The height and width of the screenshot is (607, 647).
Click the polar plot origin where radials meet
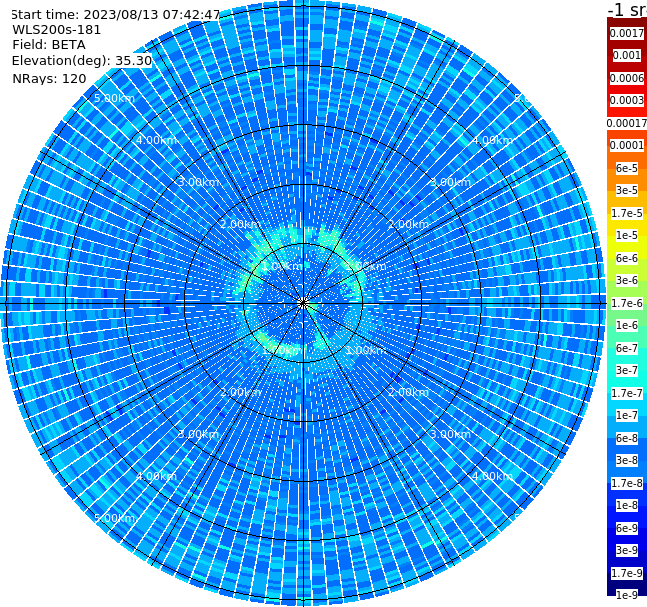coord(303,303)
